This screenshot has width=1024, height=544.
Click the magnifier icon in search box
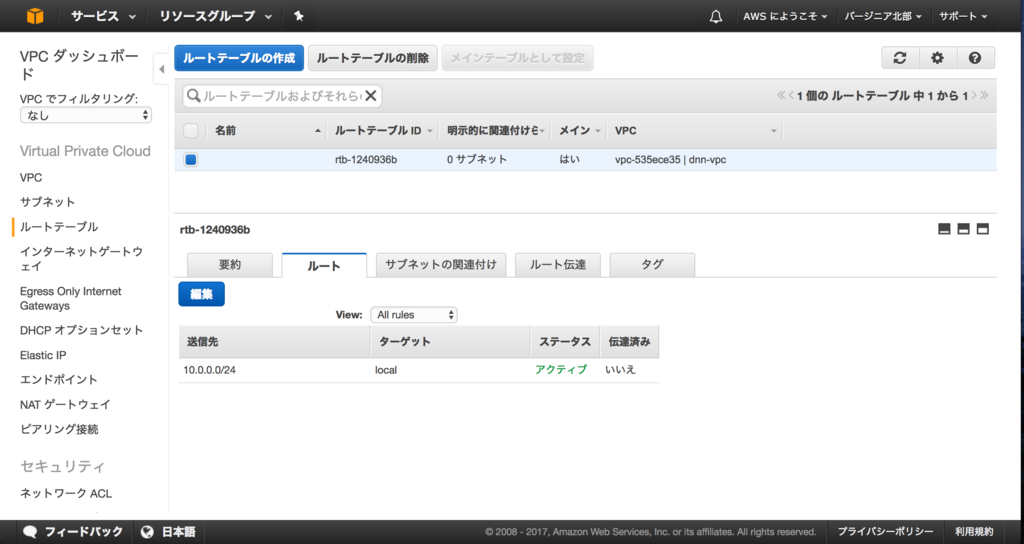(194, 96)
